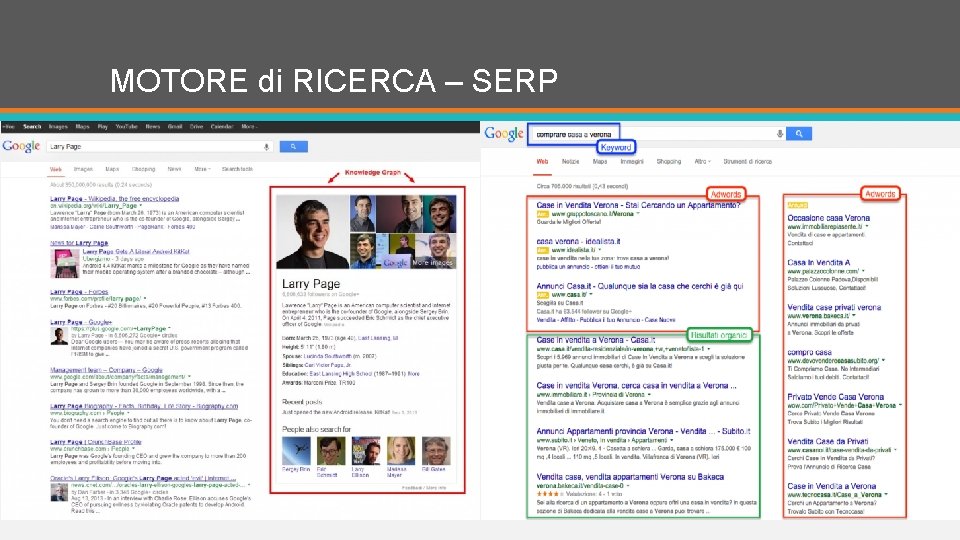Open the side ad Casa in Vendita A
Screen dimensions: 960x540
(x=819, y=263)
